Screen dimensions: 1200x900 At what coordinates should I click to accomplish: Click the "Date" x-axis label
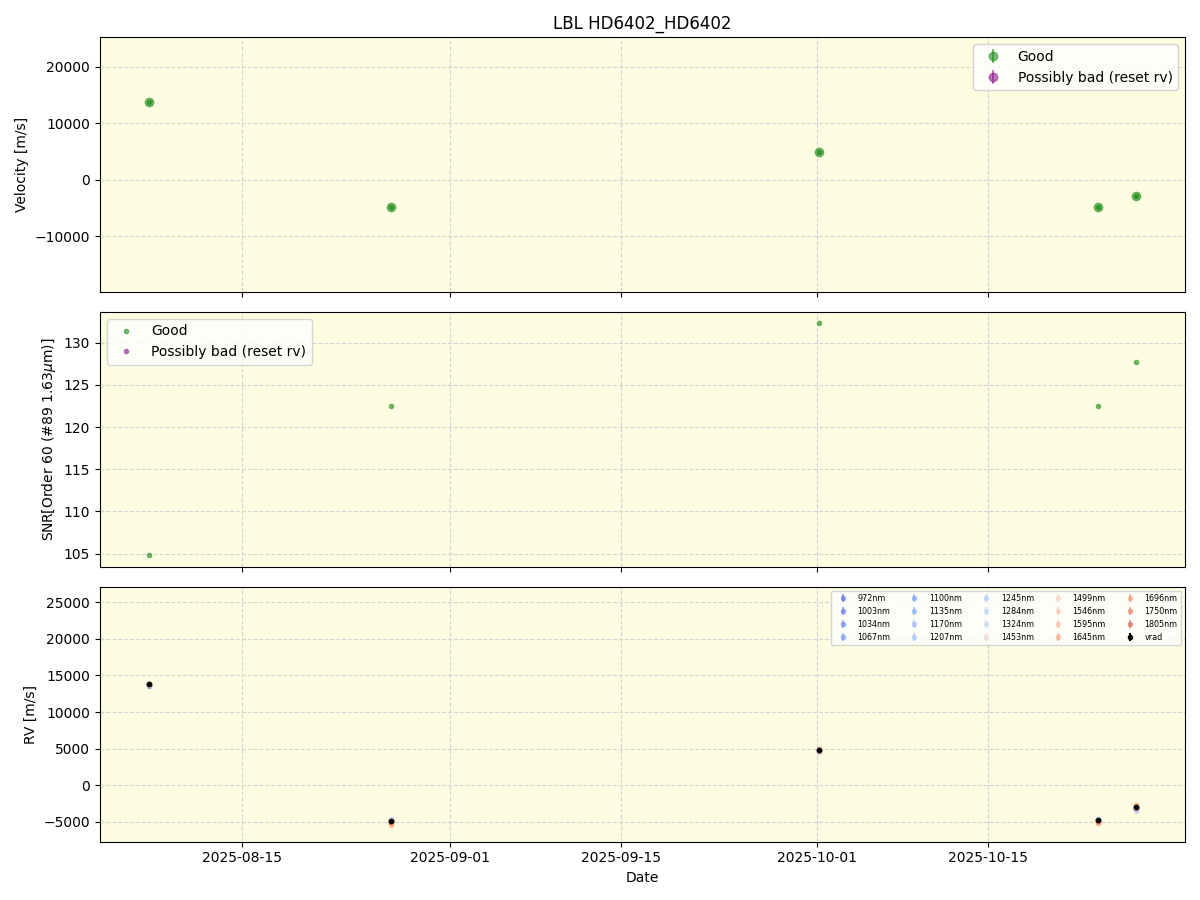pos(642,877)
